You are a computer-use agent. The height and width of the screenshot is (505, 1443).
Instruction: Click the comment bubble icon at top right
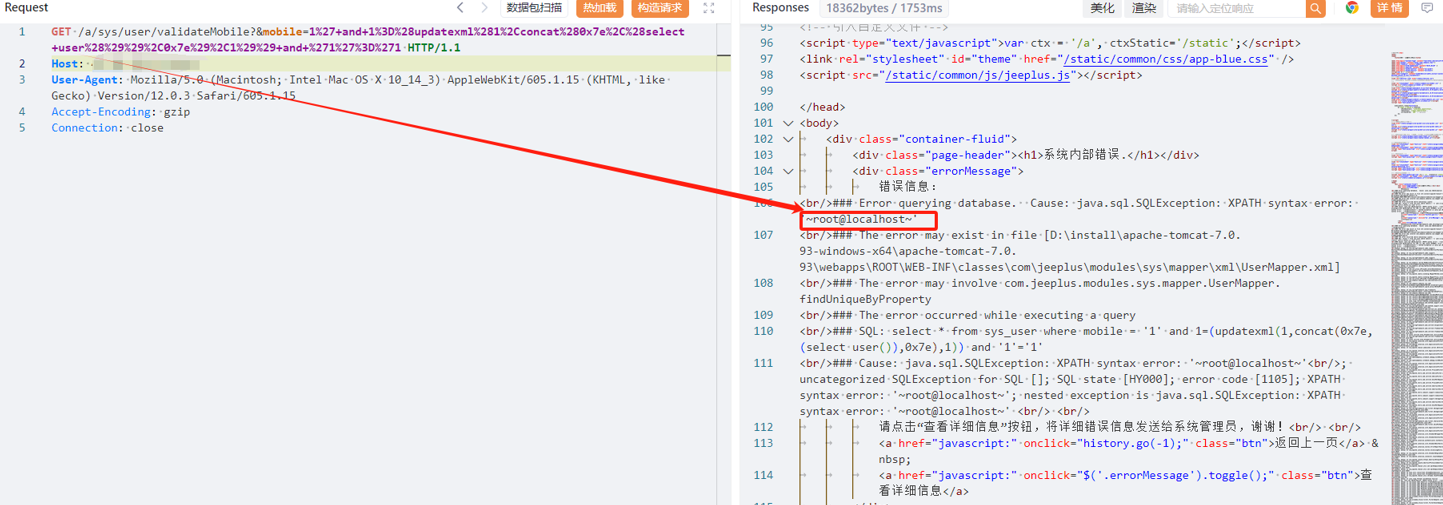point(1427,8)
